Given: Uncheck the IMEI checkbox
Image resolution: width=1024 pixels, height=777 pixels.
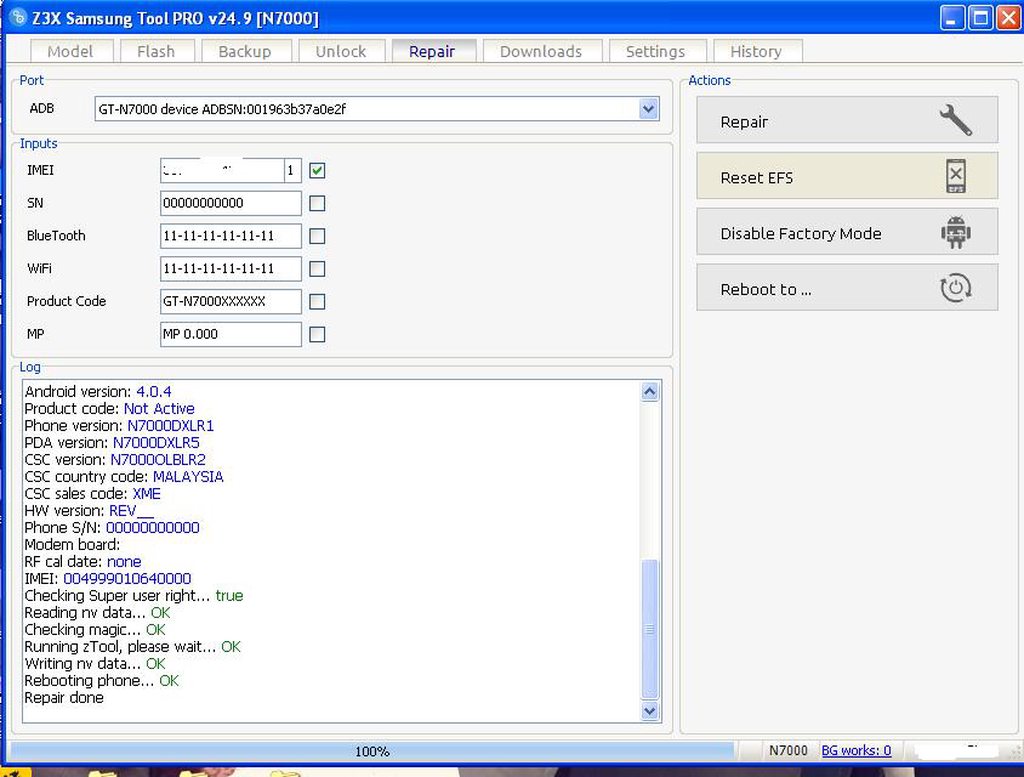Looking at the screenshot, I should click(x=317, y=171).
